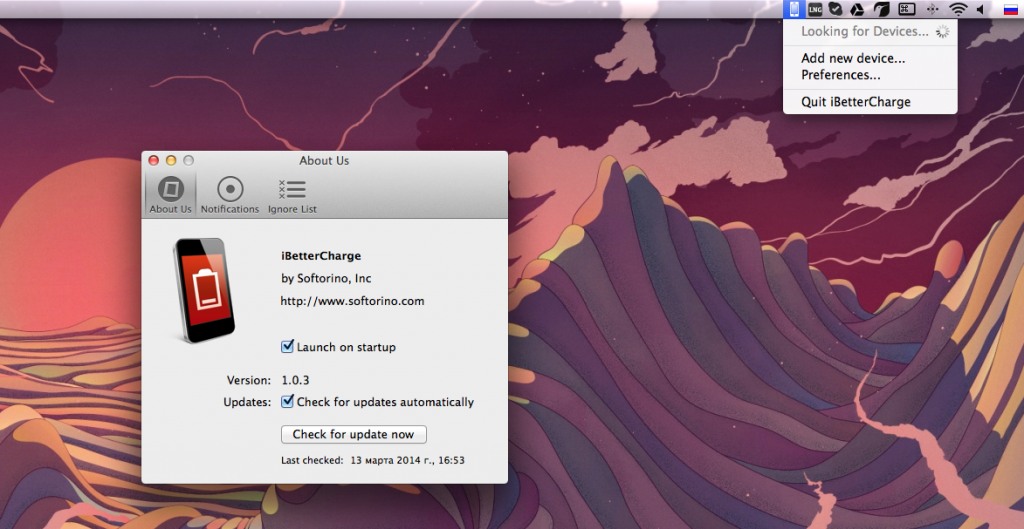The height and width of the screenshot is (529, 1024).
Task: Click the iBetterCharge app name text
Action: point(321,255)
